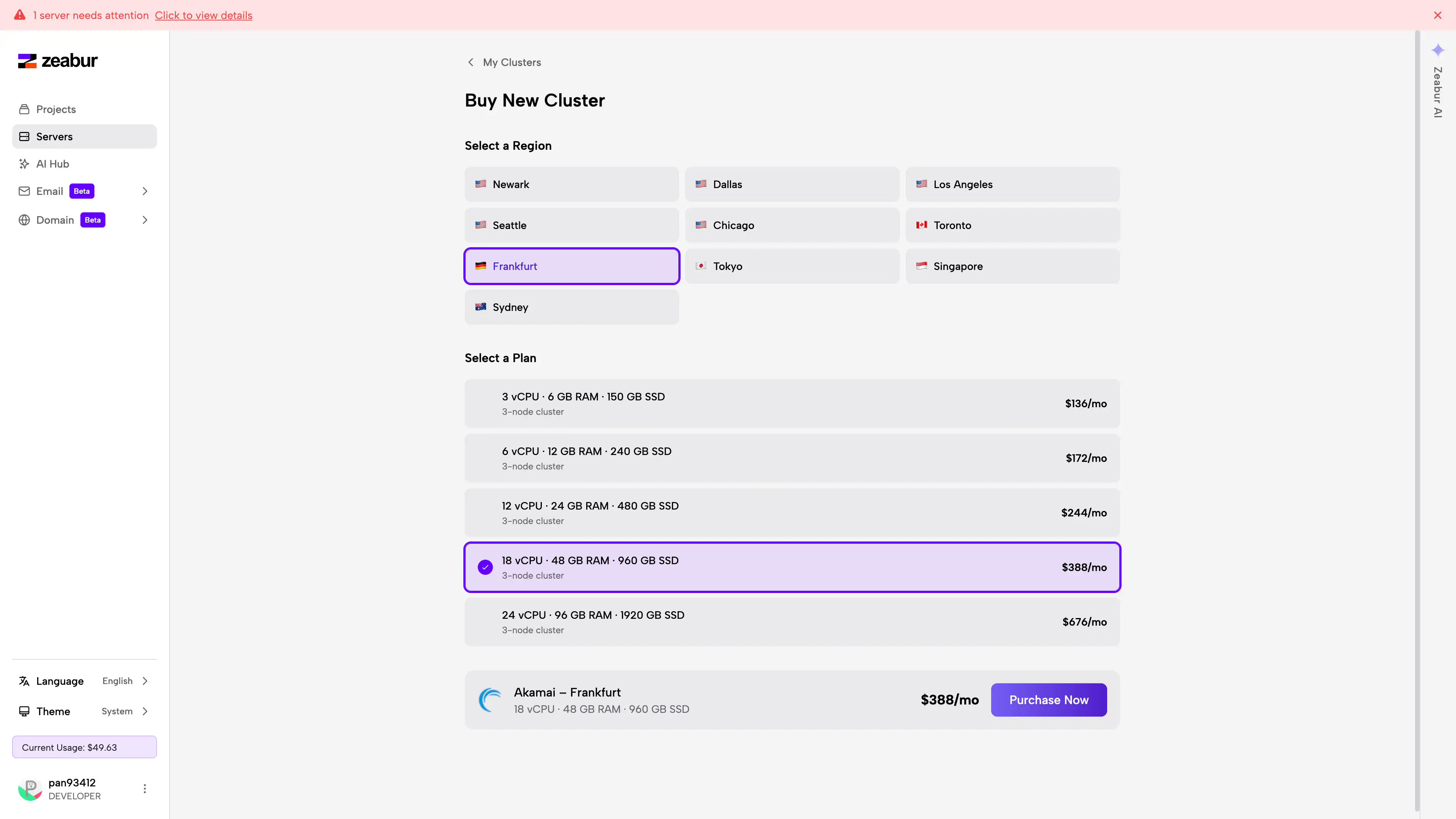Click the Domain globe icon
Viewport: 1456px width, 819px height.
tap(24, 219)
